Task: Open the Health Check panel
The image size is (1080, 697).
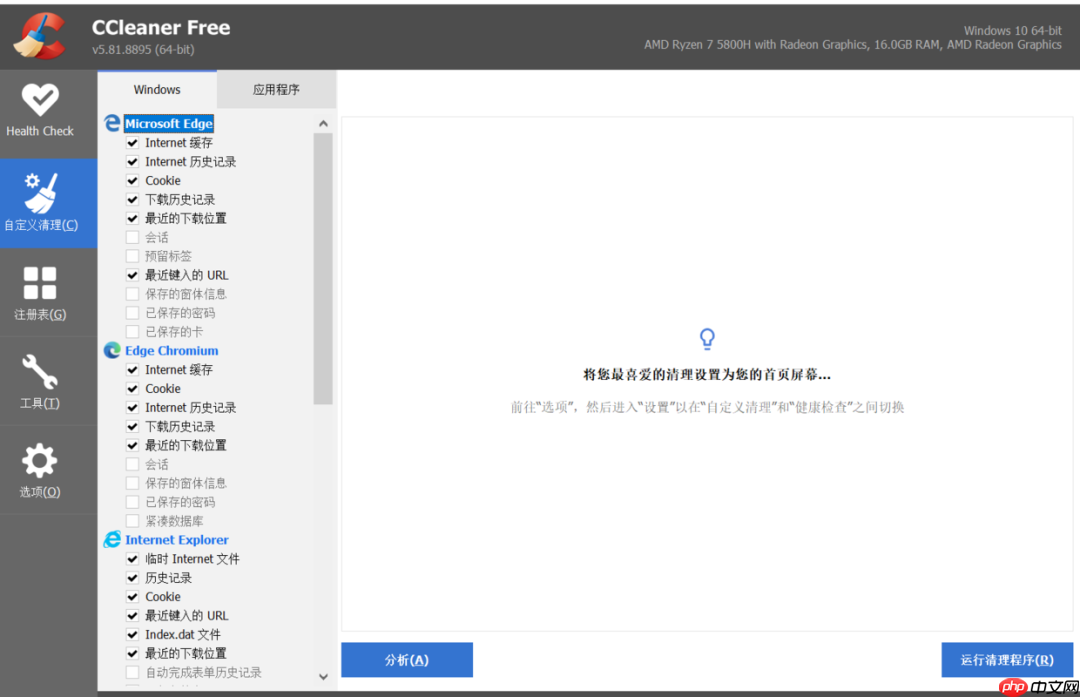Action: (x=40, y=111)
